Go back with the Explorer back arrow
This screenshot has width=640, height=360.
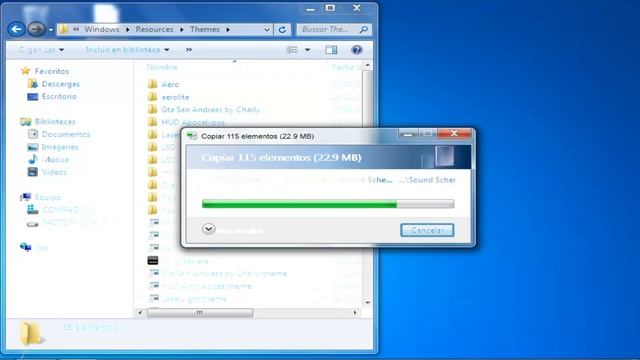16,29
